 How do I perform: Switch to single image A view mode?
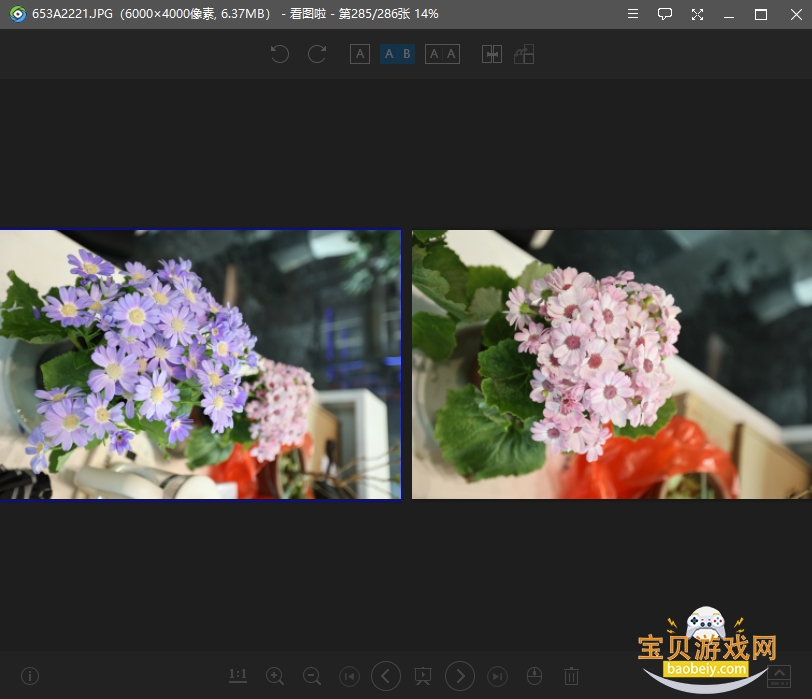[360, 54]
